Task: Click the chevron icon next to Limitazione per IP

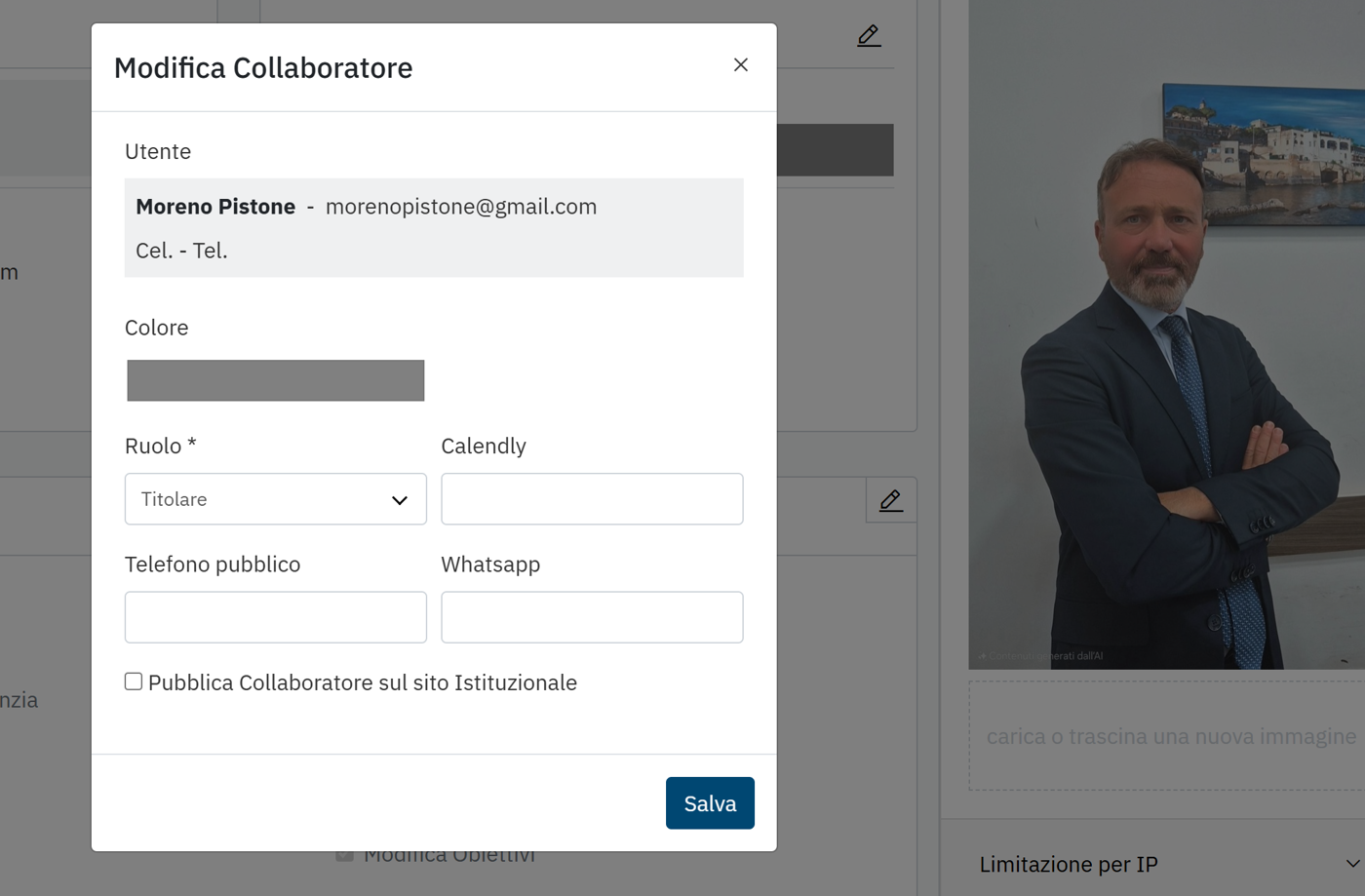Action: pos(1351,864)
